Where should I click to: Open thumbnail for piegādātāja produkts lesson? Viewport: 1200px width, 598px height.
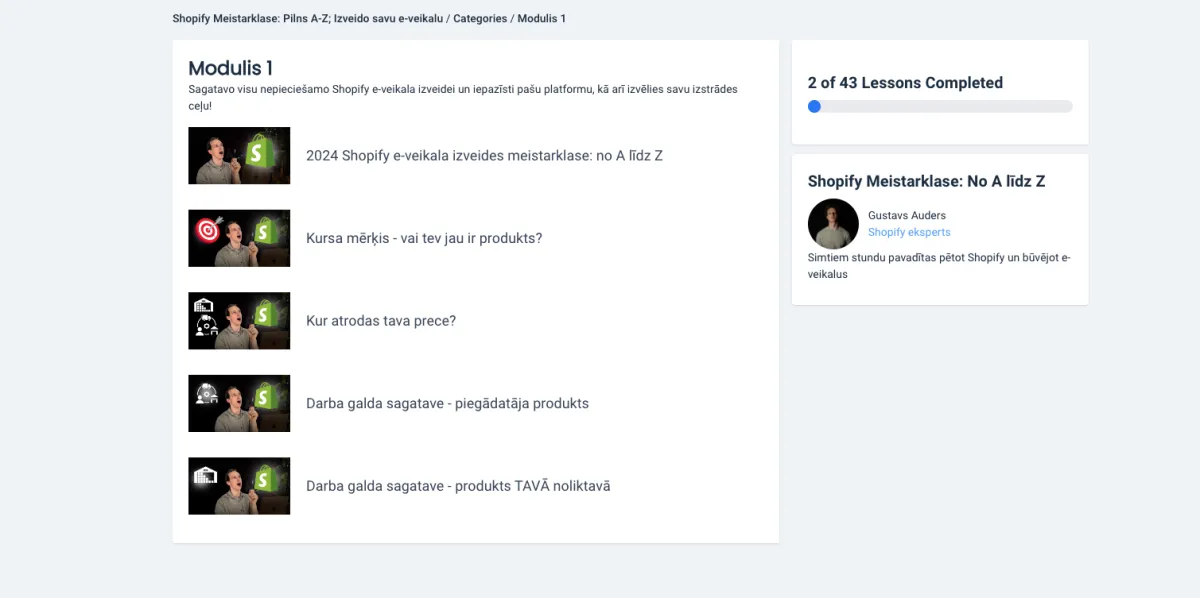[239, 403]
